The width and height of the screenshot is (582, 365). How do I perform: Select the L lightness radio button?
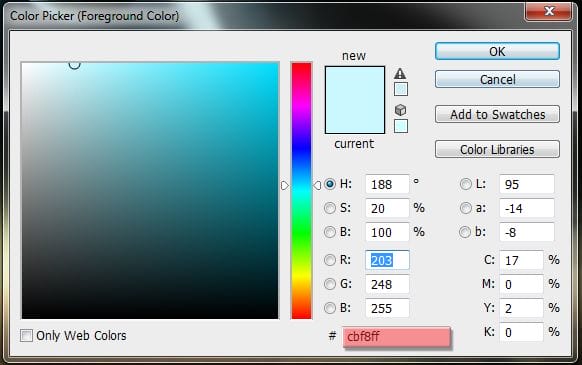pyautogui.click(x=465, y=184)
